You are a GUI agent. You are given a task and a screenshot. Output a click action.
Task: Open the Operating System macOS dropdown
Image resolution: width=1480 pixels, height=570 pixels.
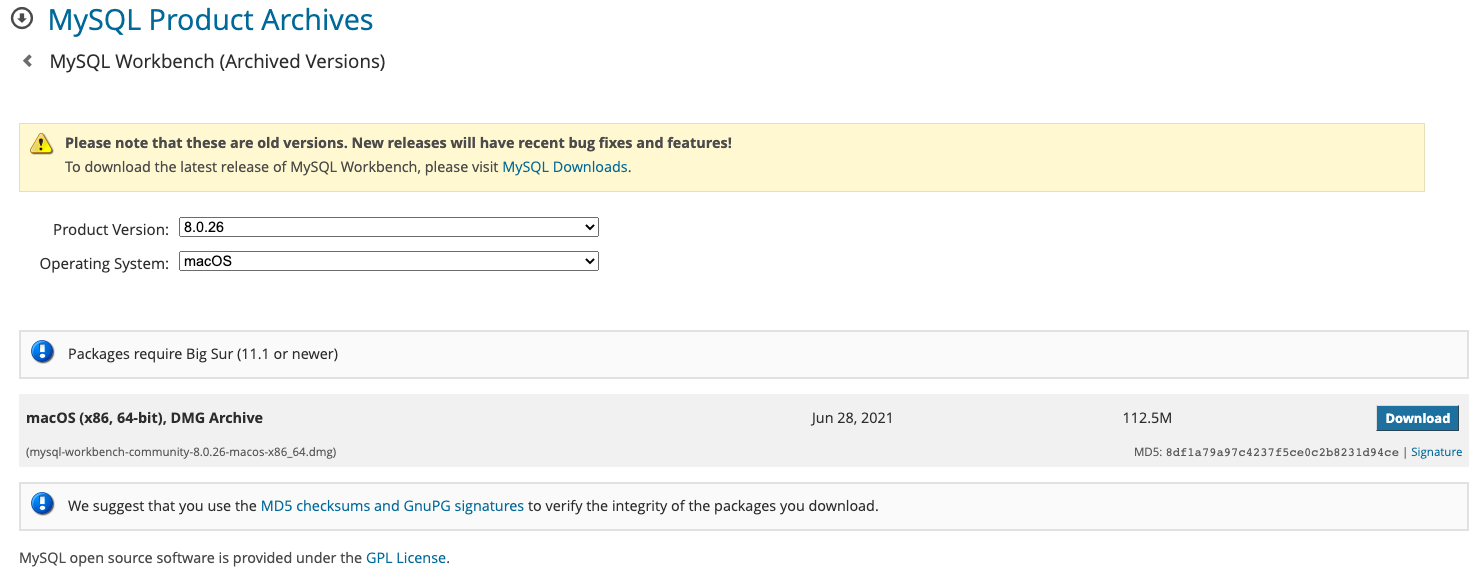pos(388,261)
